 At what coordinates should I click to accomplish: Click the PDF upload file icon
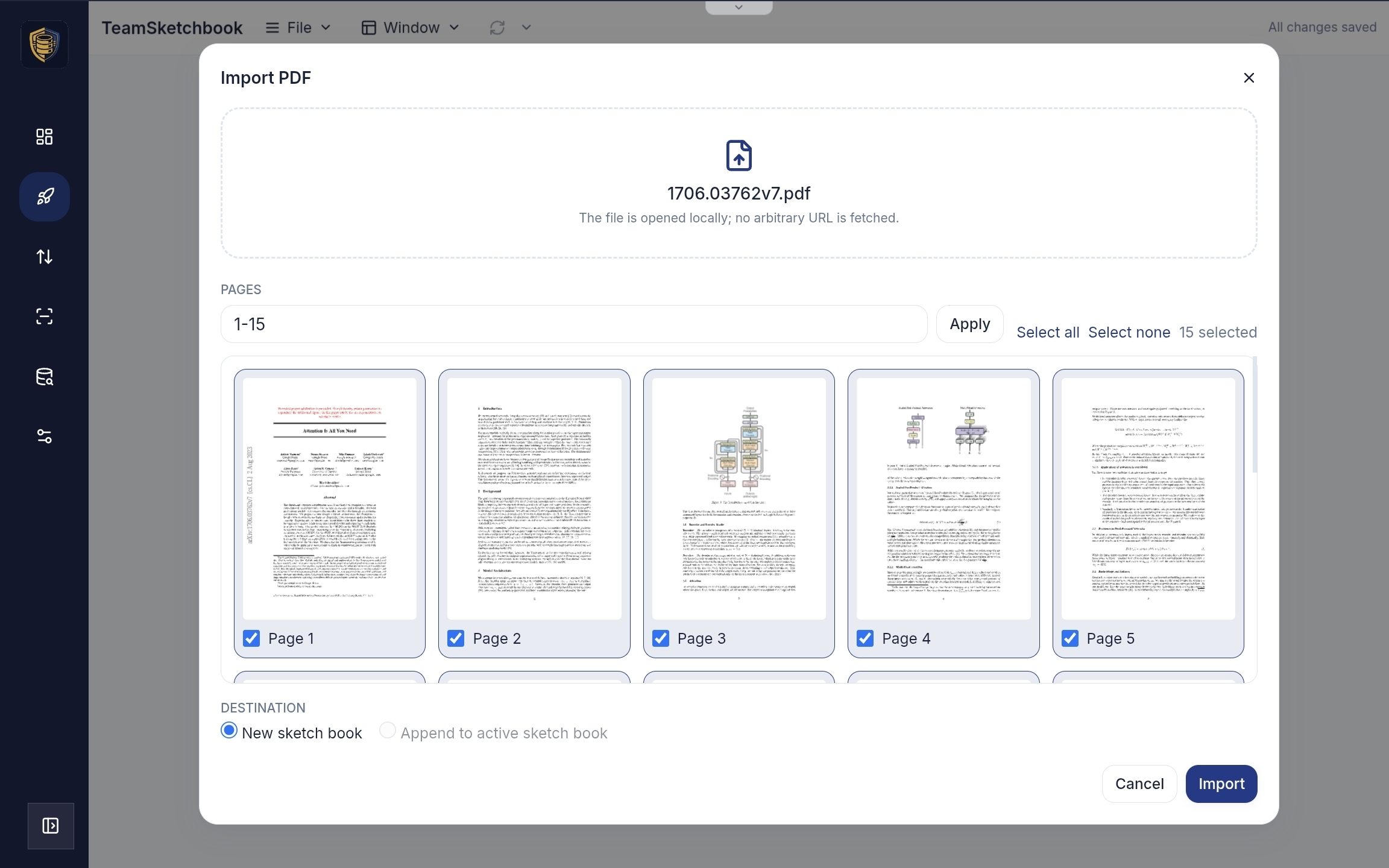(x=739, y=156)
